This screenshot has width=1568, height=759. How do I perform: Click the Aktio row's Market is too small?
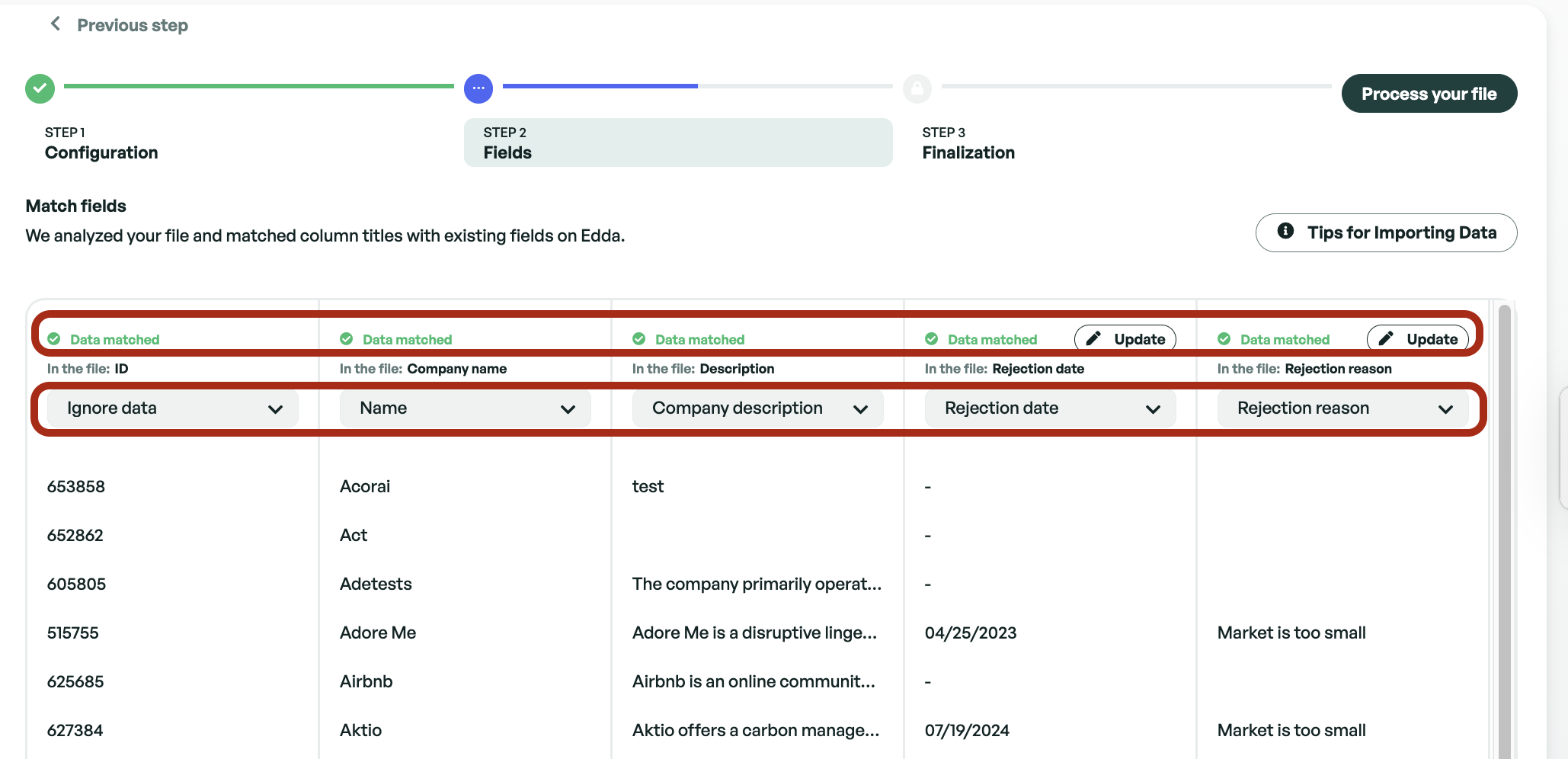tap(1291, 730)
